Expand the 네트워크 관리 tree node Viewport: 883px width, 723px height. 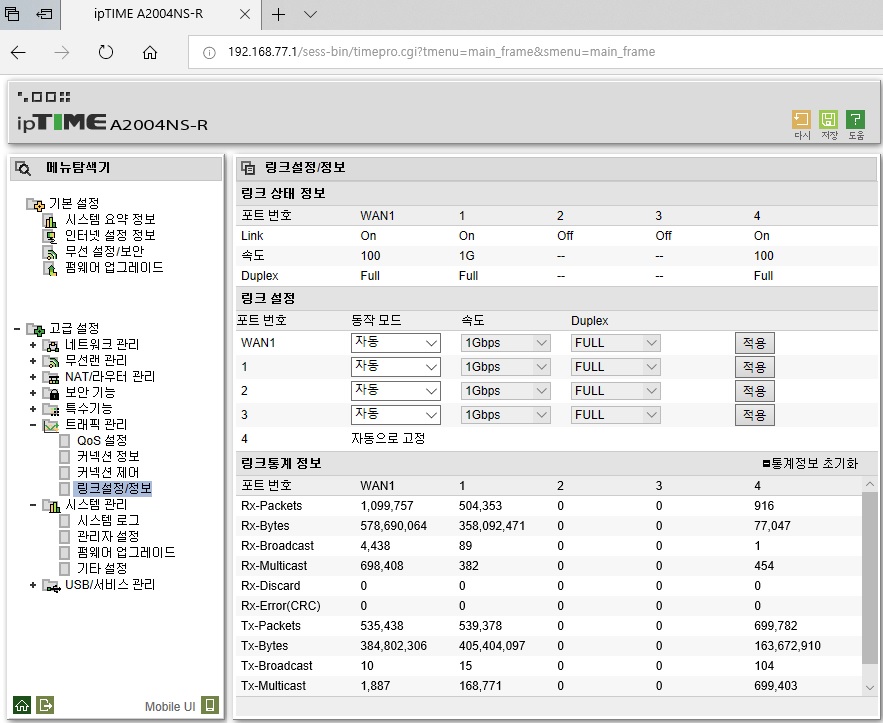point(33,345)
